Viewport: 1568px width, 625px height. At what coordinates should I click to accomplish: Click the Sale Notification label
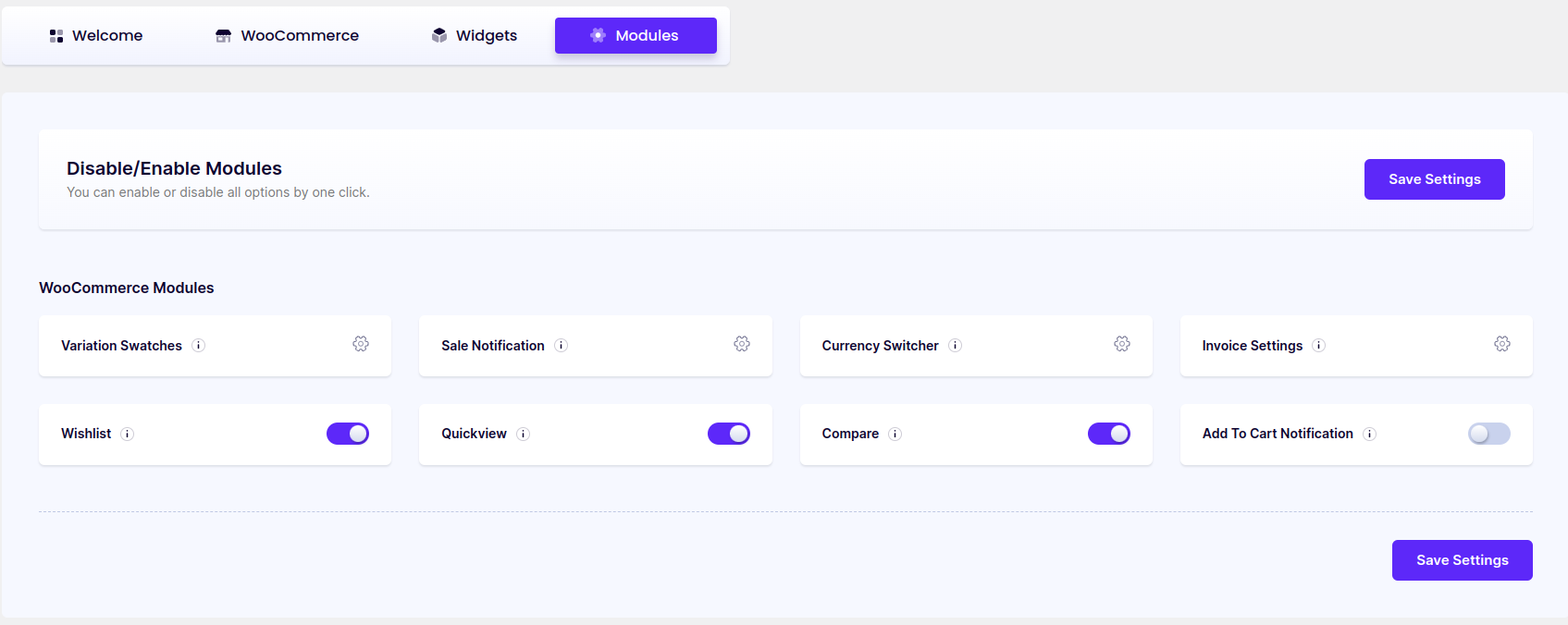point(493,346)
